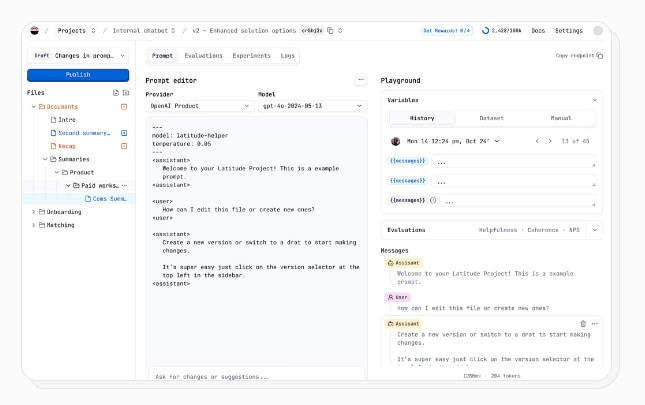
Task: Delete the Assistant message with trash icon
Action: click(x=583, y=324)
